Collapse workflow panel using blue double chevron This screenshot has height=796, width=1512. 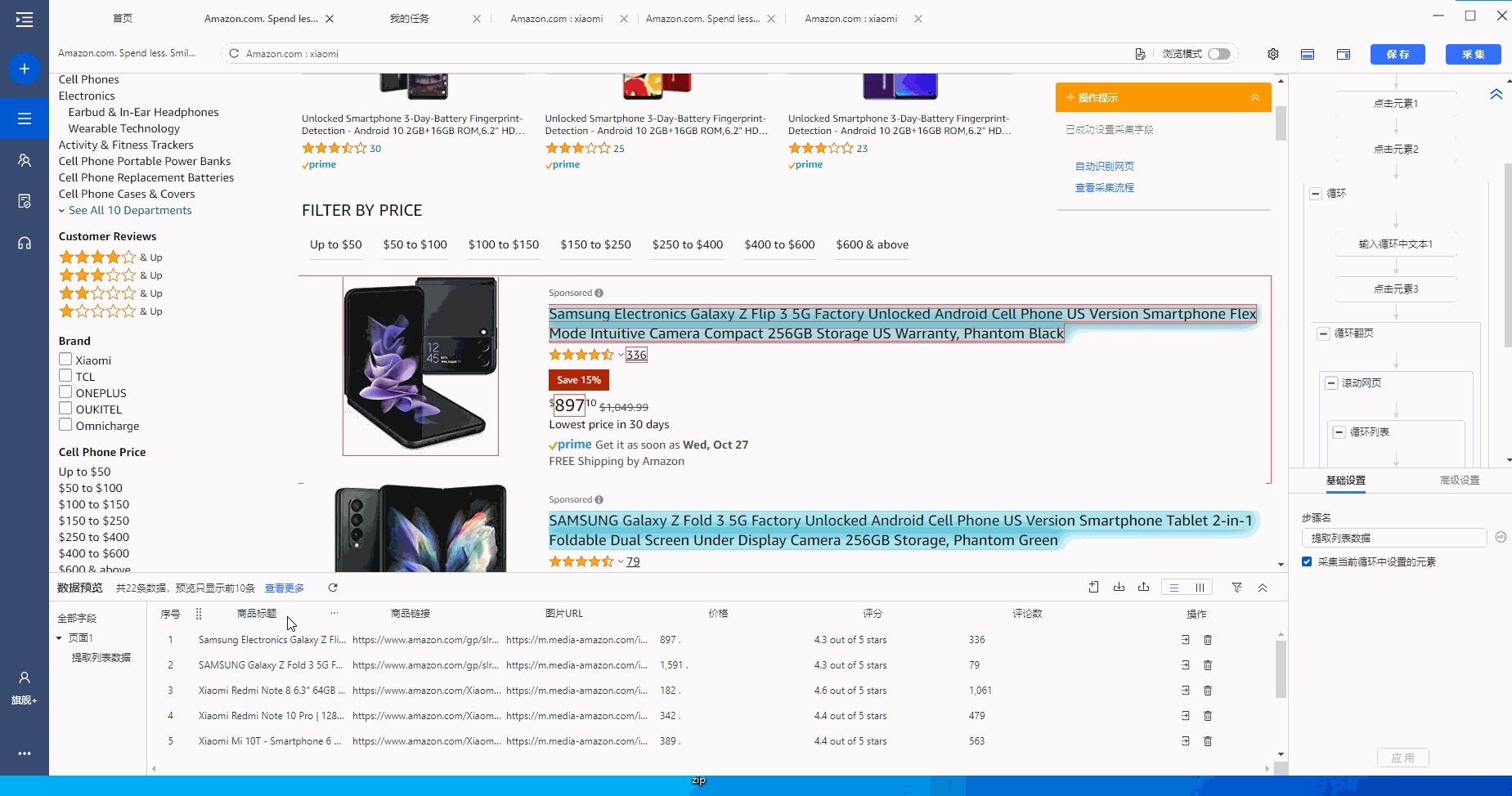[1496, 94]
